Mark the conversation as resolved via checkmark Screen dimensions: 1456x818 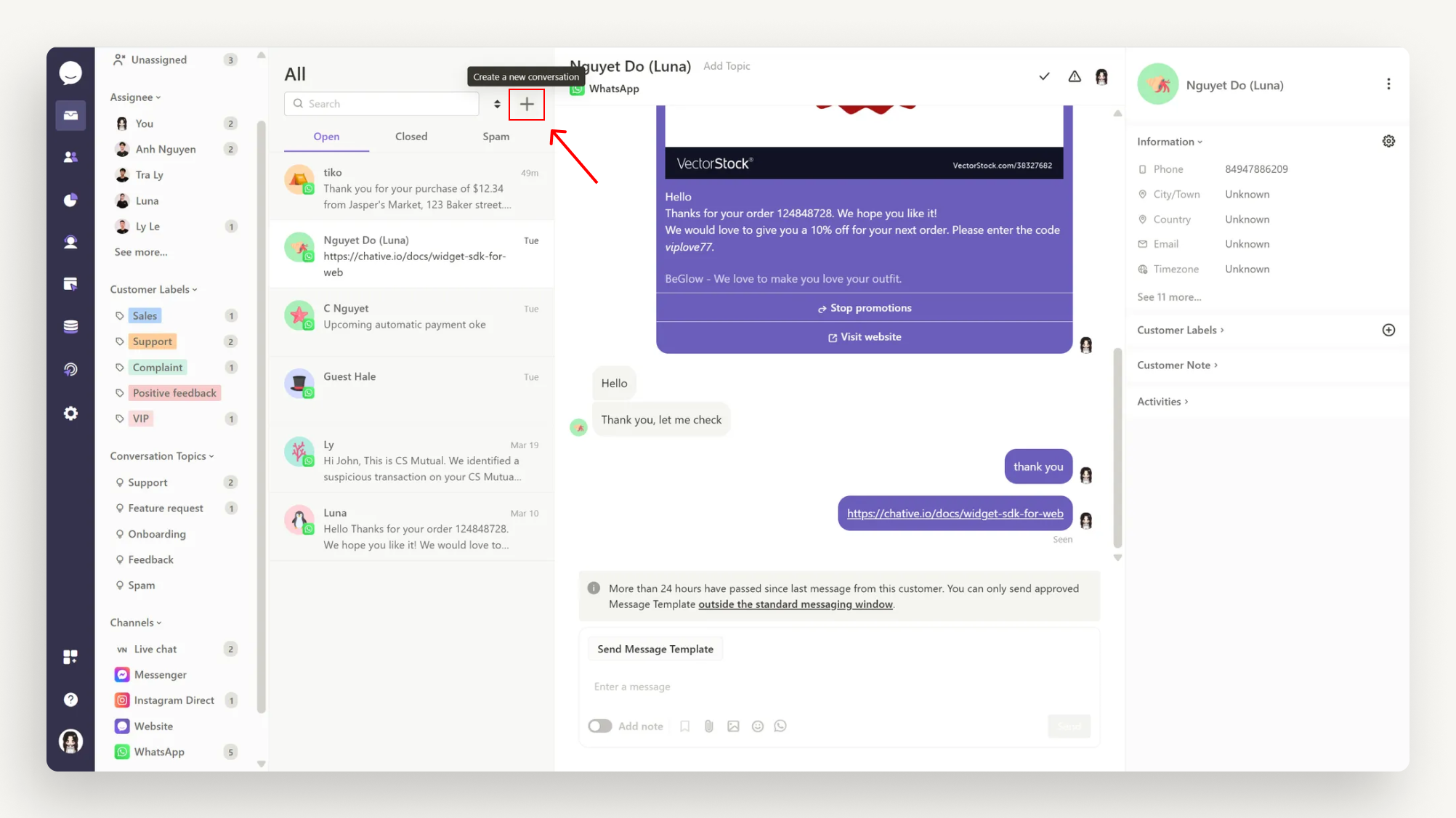(1044, 76)
